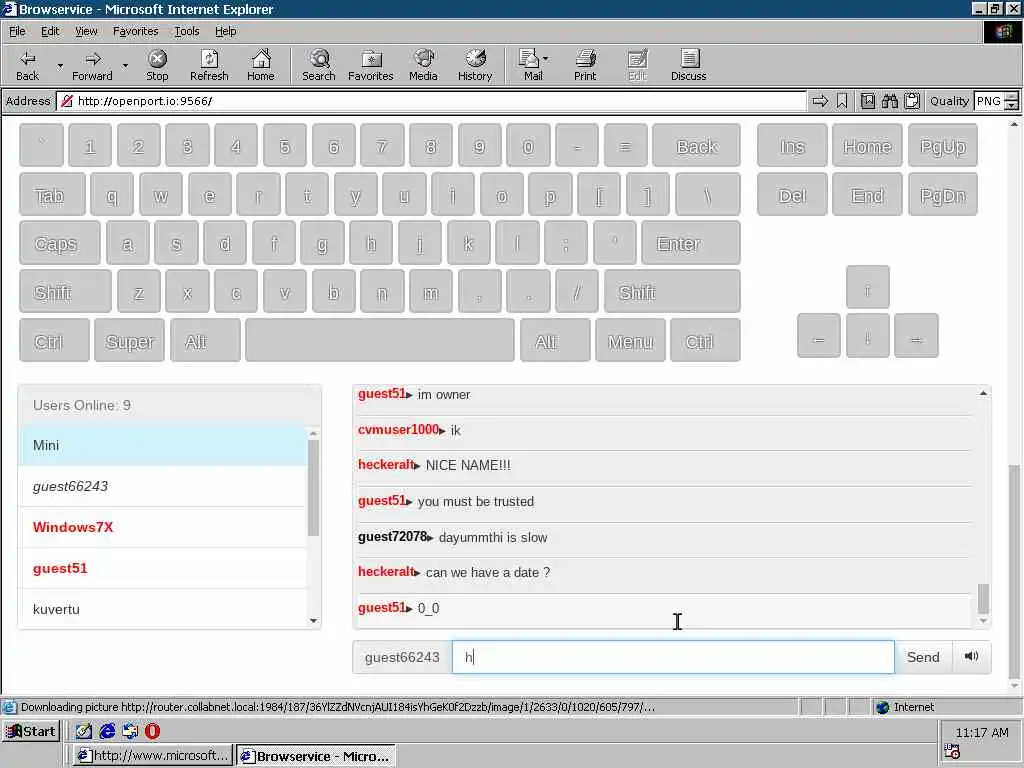Viewport: 1024px width, 768px height.
Task: Send the chat message
Action: 923,656
